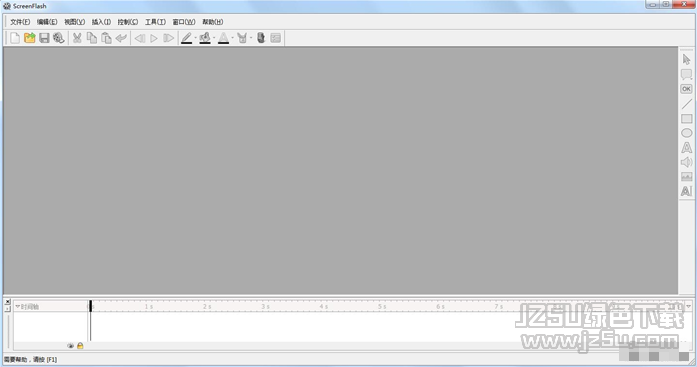
Task: Step to previous frame with left arrow
Action: point(140,38)
